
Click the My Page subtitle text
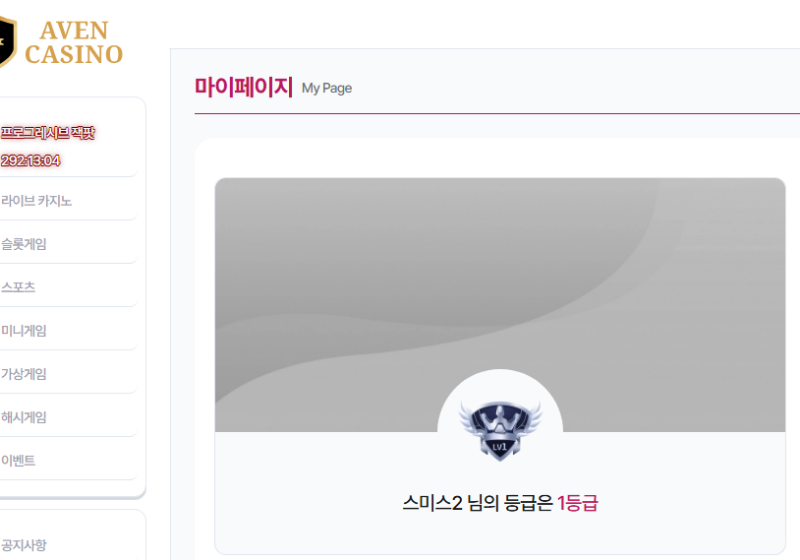(x=327, y=88)
